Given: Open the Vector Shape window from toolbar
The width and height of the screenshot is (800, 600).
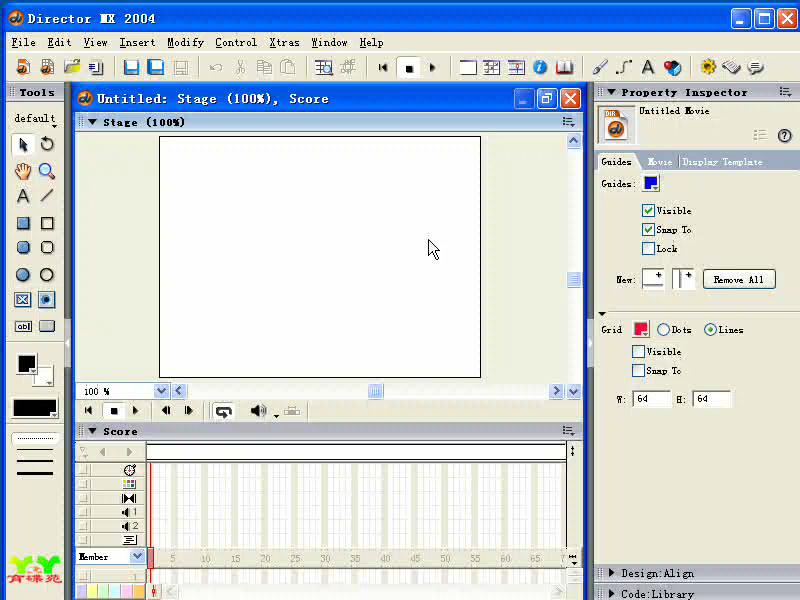Looking at the screenshot, I should coord(624,67).
